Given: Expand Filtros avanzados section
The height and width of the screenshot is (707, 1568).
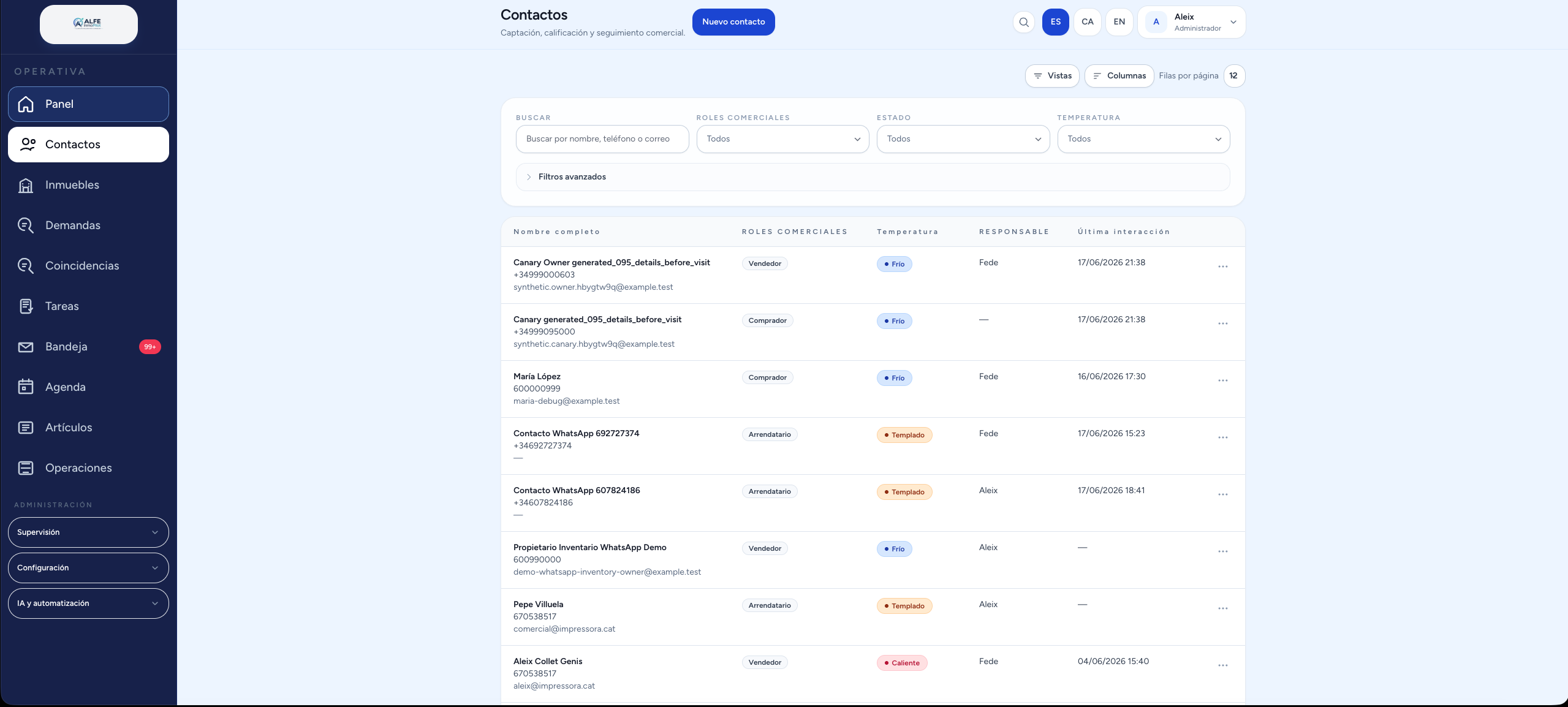Looking at the screenshot, I should point(873,177).
